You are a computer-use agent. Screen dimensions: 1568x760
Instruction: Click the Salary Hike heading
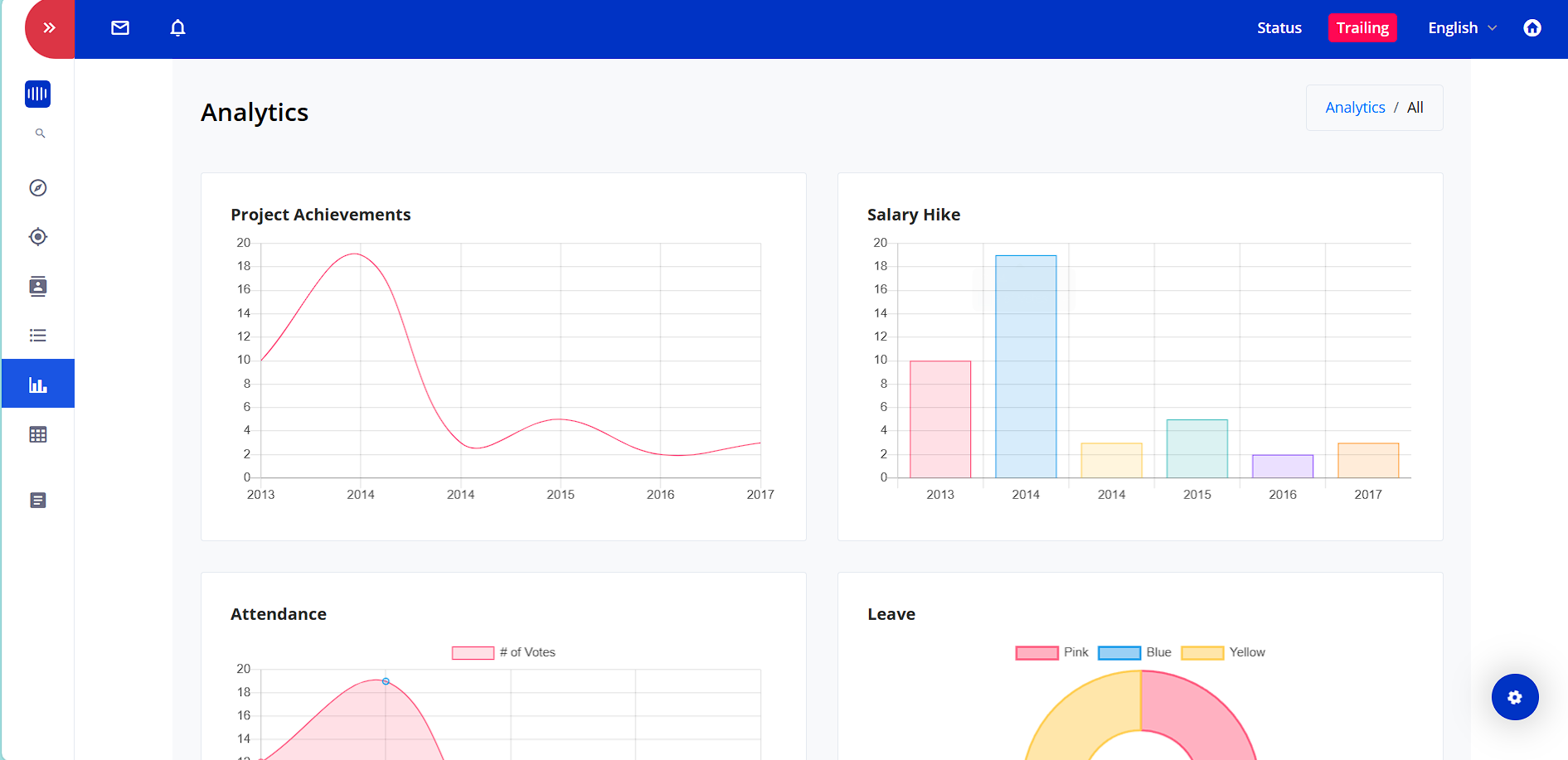(914, 215)
